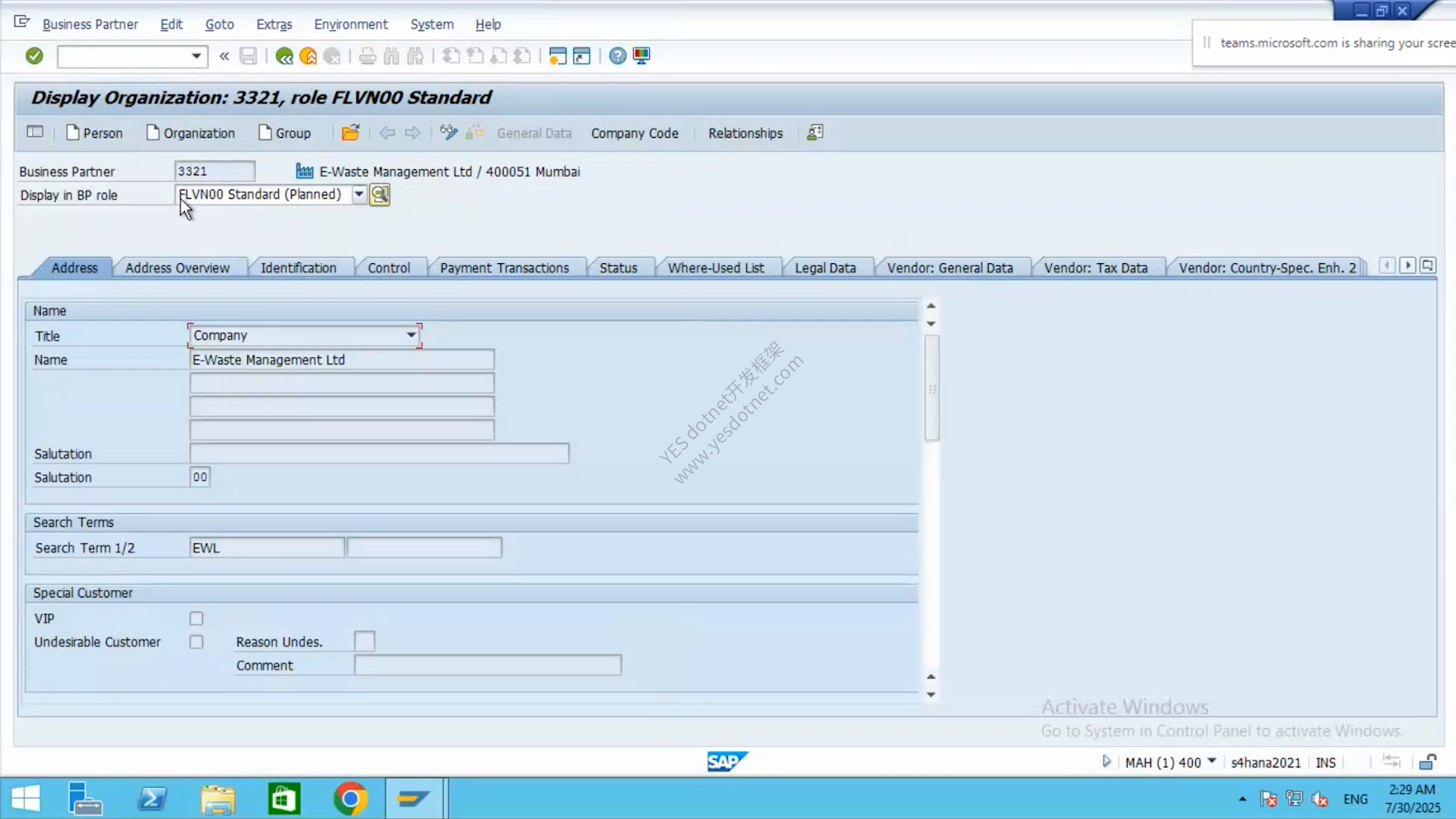The image size is (1456, 819).
Task: Open the Help question mark icon
Action: pos(618,56)
